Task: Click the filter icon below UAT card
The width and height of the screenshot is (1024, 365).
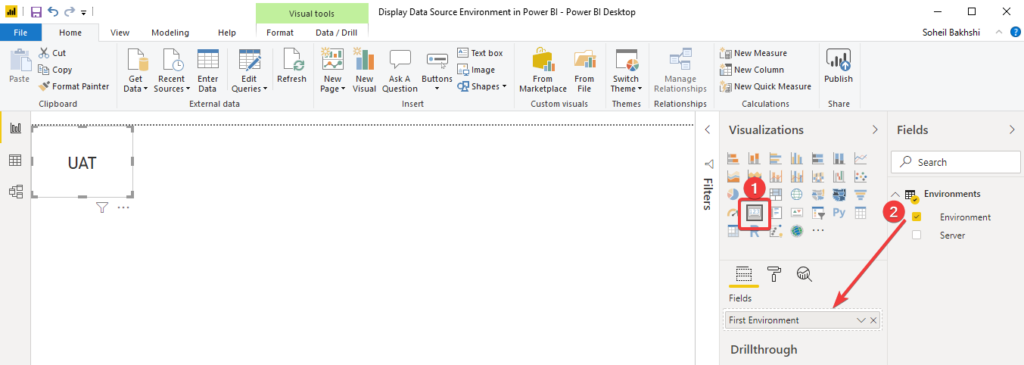Action: point(102,208)
